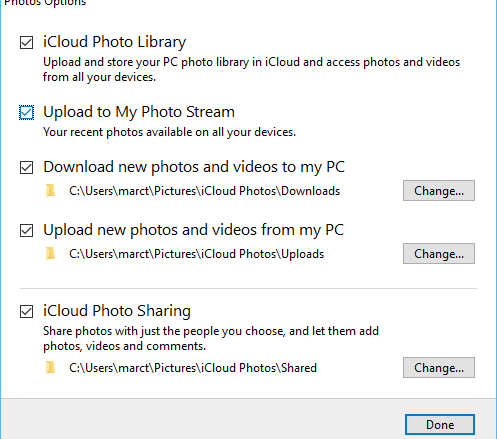
Task: Uncheck the iCloud Photo Library checkbox
Action: pos(26,42)
